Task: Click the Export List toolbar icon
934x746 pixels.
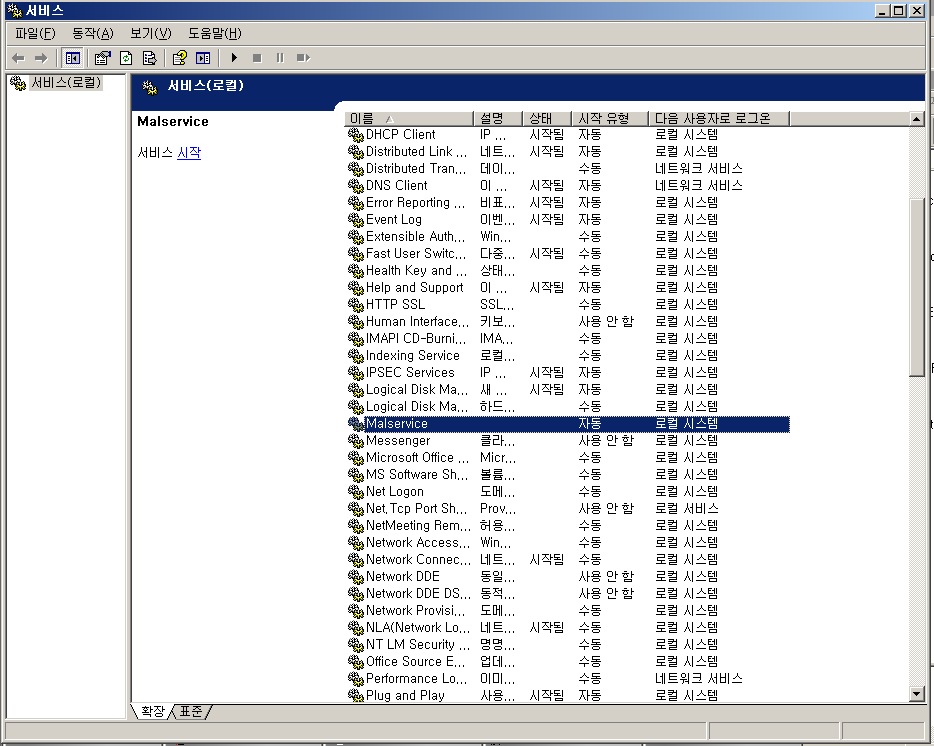Action: 149,58
